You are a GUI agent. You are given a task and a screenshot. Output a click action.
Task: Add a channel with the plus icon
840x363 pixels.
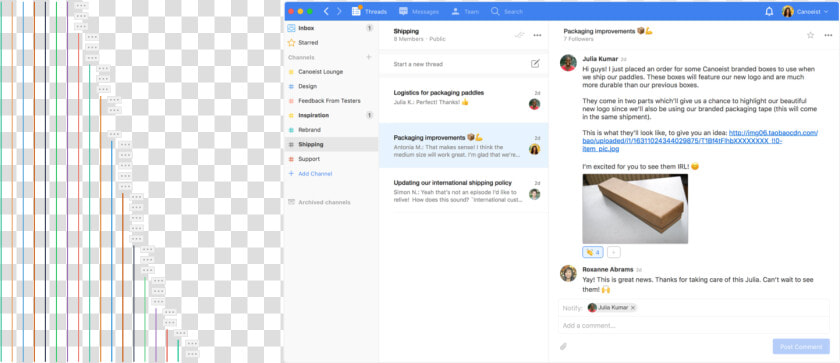click(x=368, y=57)
